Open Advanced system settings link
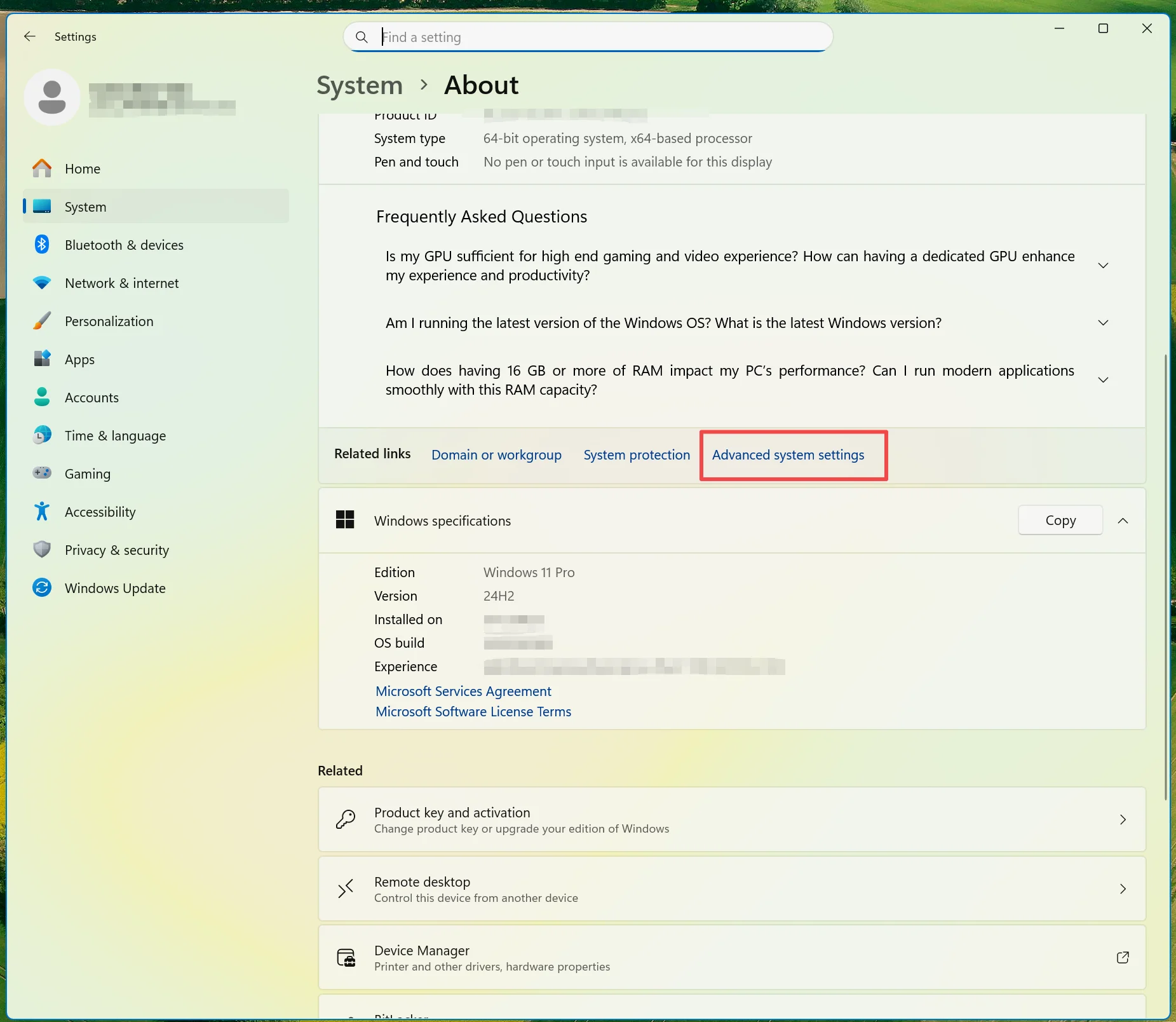This screenshot has height=1022, width=1176. pyautogui.click(x=788, y=455)
